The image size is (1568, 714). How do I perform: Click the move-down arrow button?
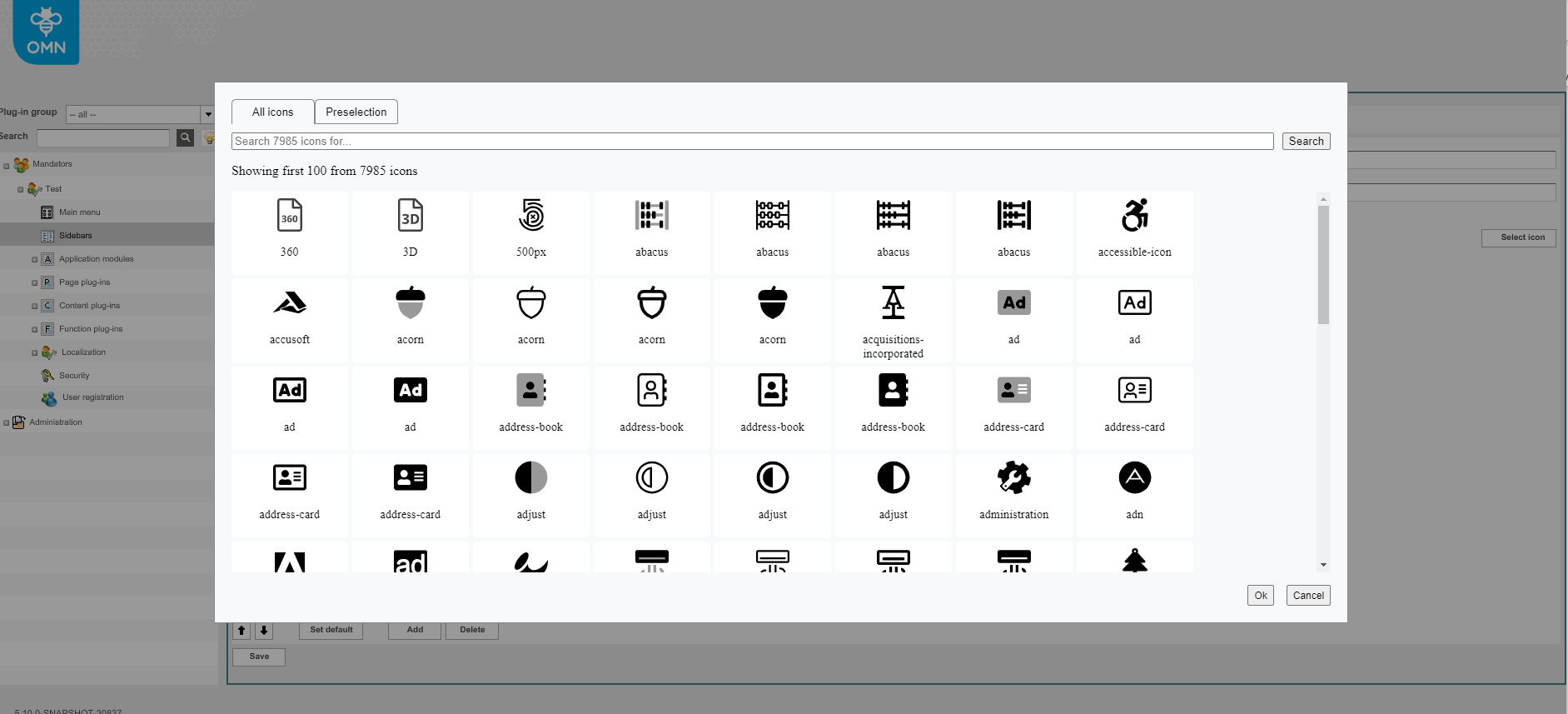pyautogui.click(x=264, y=631)
